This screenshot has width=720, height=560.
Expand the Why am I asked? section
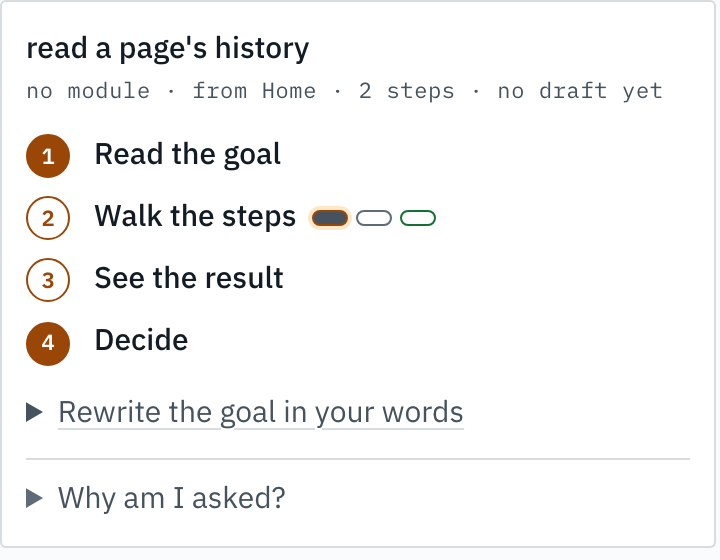[171, 498]
